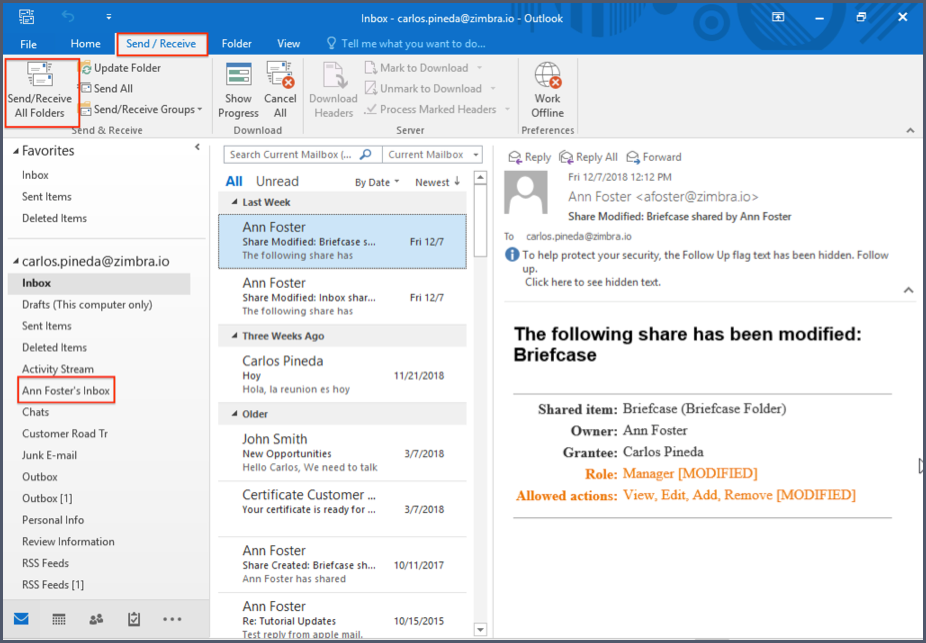Open Mark to Download dropdown
926x643 pixels.
pyautogui.click(x=480, y=68)
